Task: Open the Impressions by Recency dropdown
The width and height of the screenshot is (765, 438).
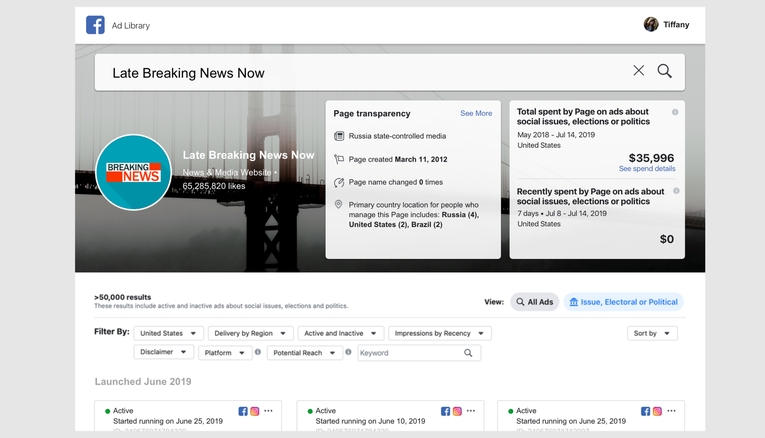Action: (x=440, y=333)
